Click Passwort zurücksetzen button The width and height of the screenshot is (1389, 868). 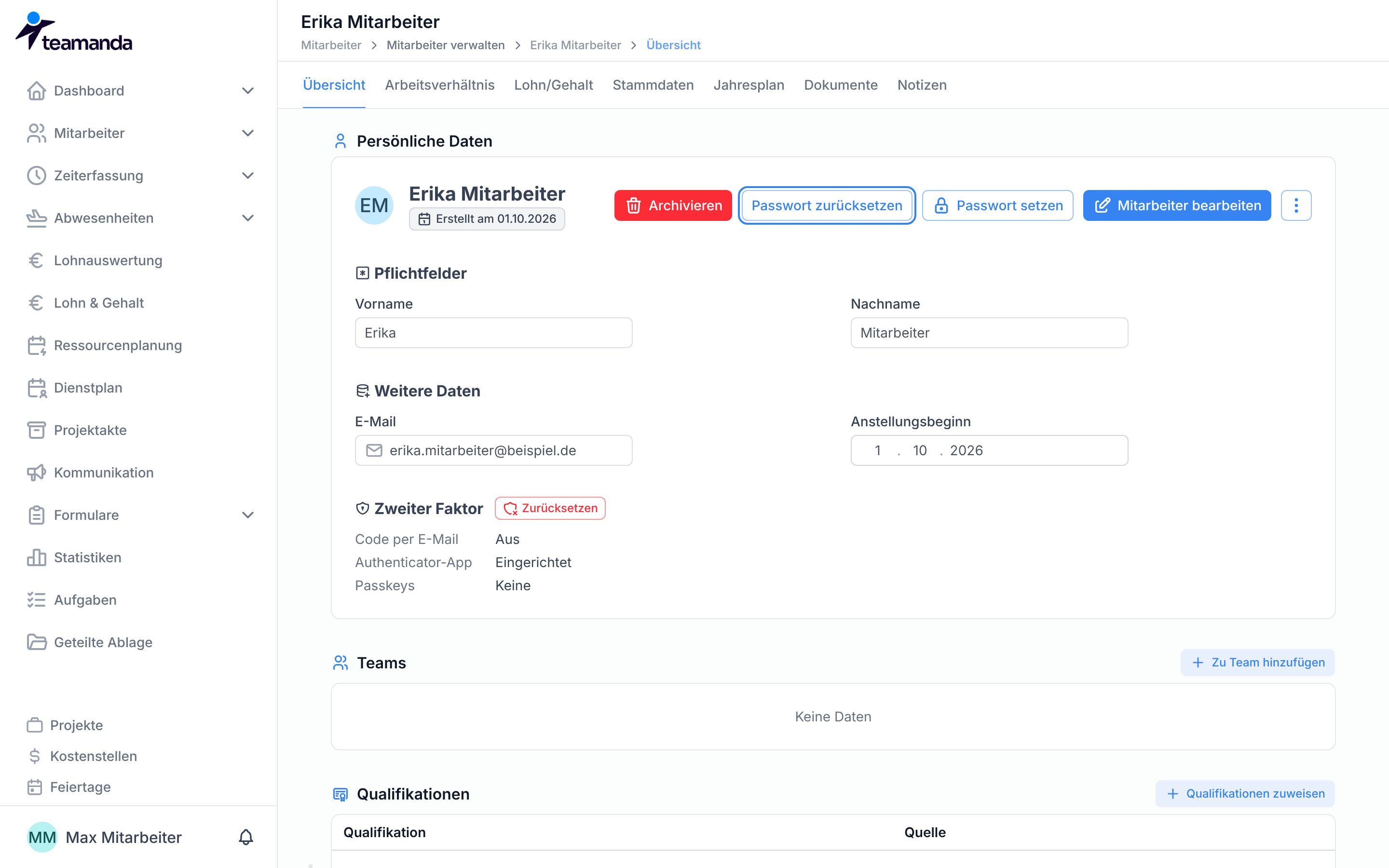pos(827,205)
